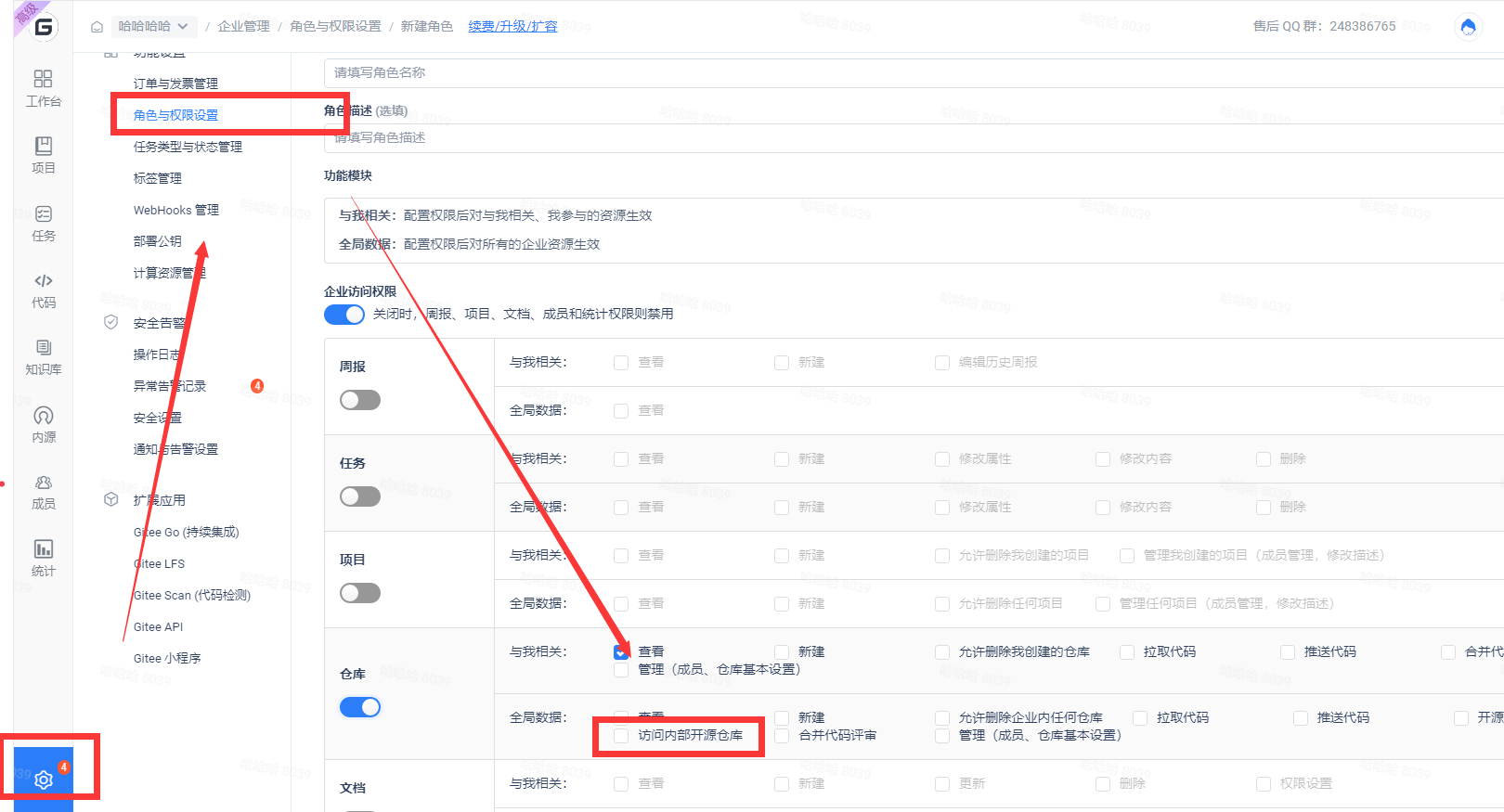Open Gitee Scan (代码检测) menu item

[x=192, y=596]
